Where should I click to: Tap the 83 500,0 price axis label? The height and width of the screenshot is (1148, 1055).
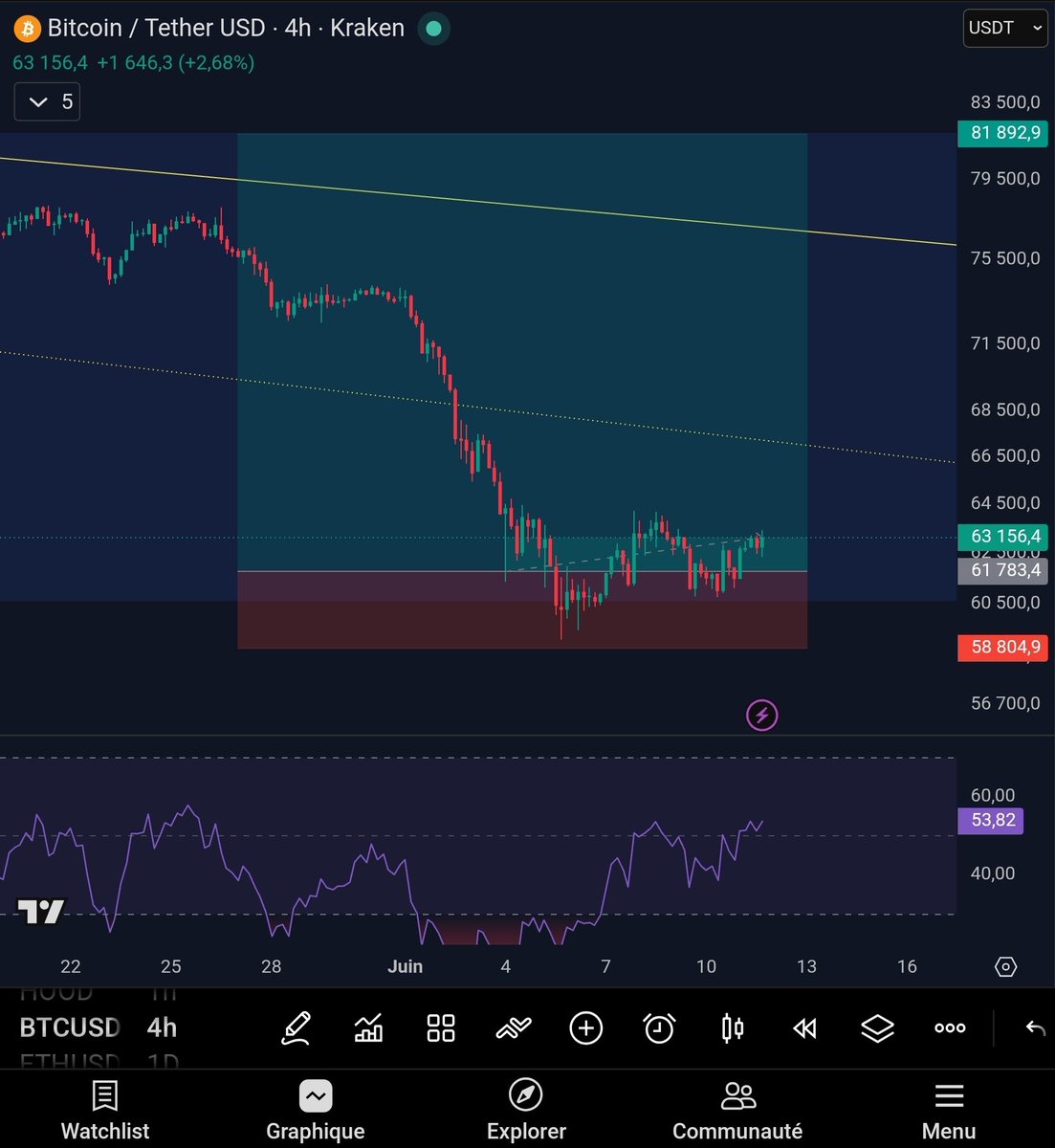click(x=1005, y=102)
